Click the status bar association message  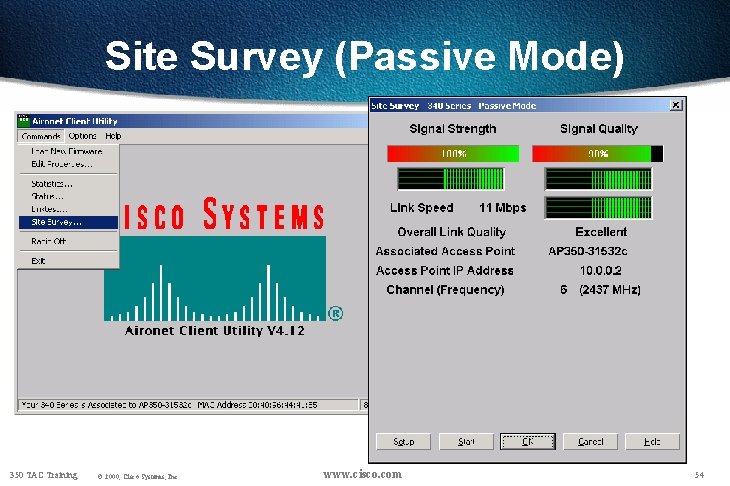[x=188, y=405]
